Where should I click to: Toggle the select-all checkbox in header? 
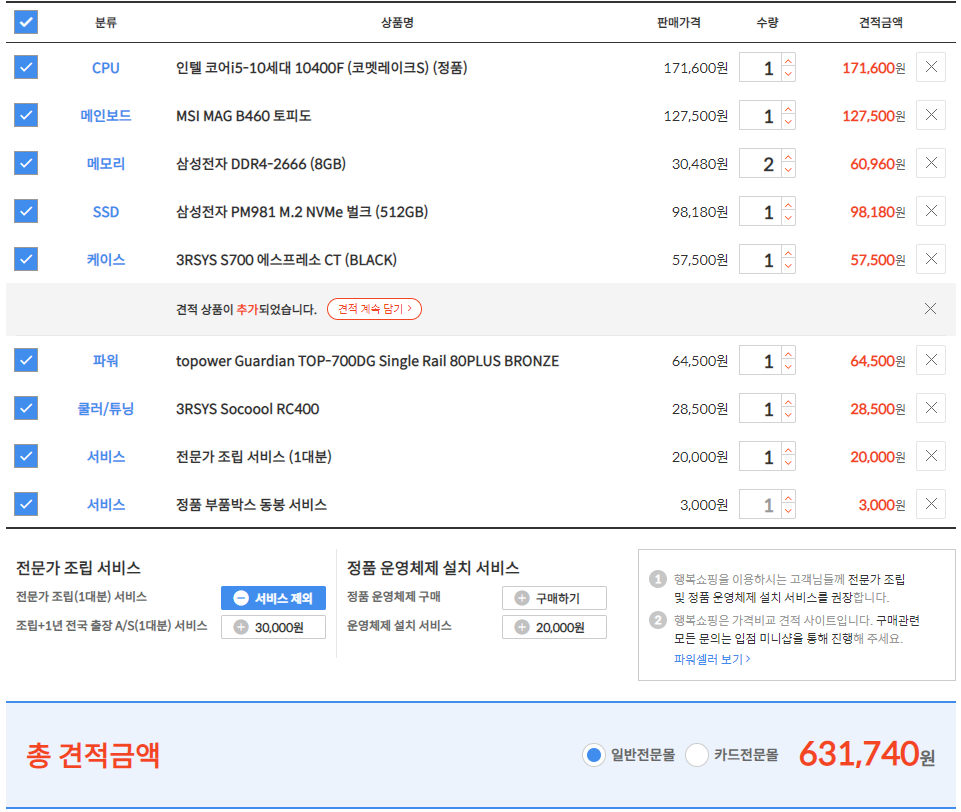tap(26, 22)
